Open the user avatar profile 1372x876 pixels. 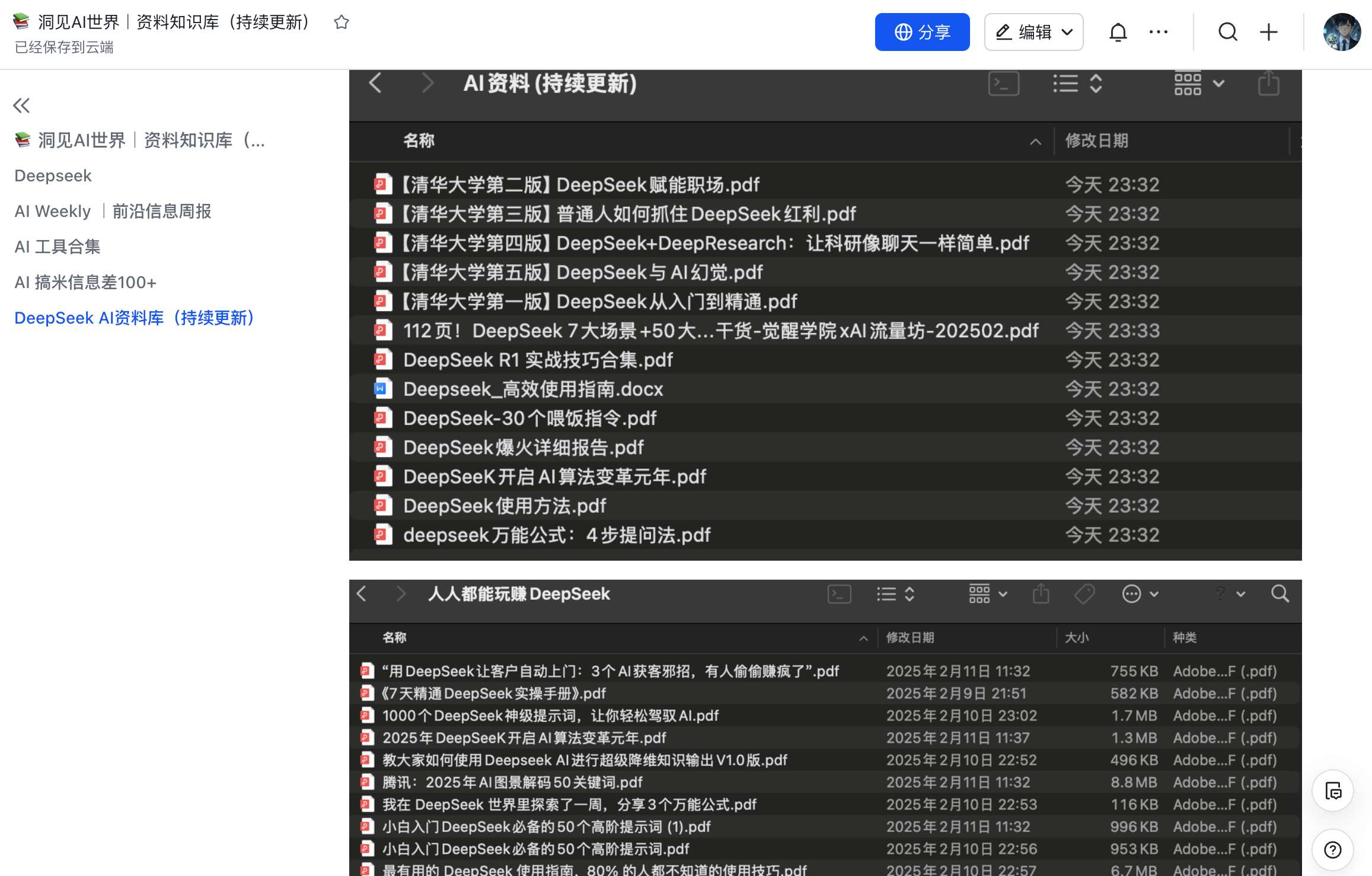tap(1341, 32)
